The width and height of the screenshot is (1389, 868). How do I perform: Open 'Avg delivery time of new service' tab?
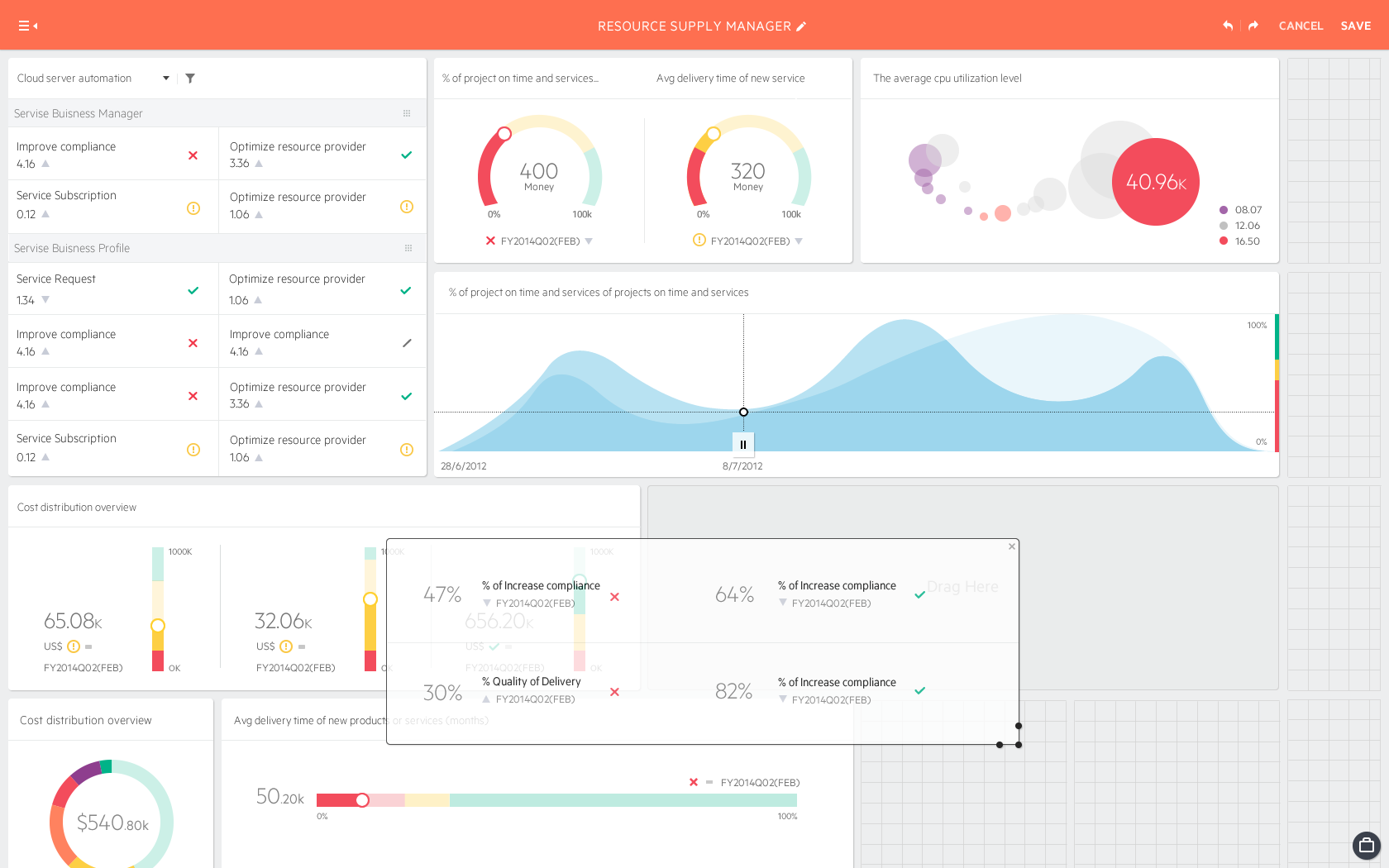click(730, 79)
